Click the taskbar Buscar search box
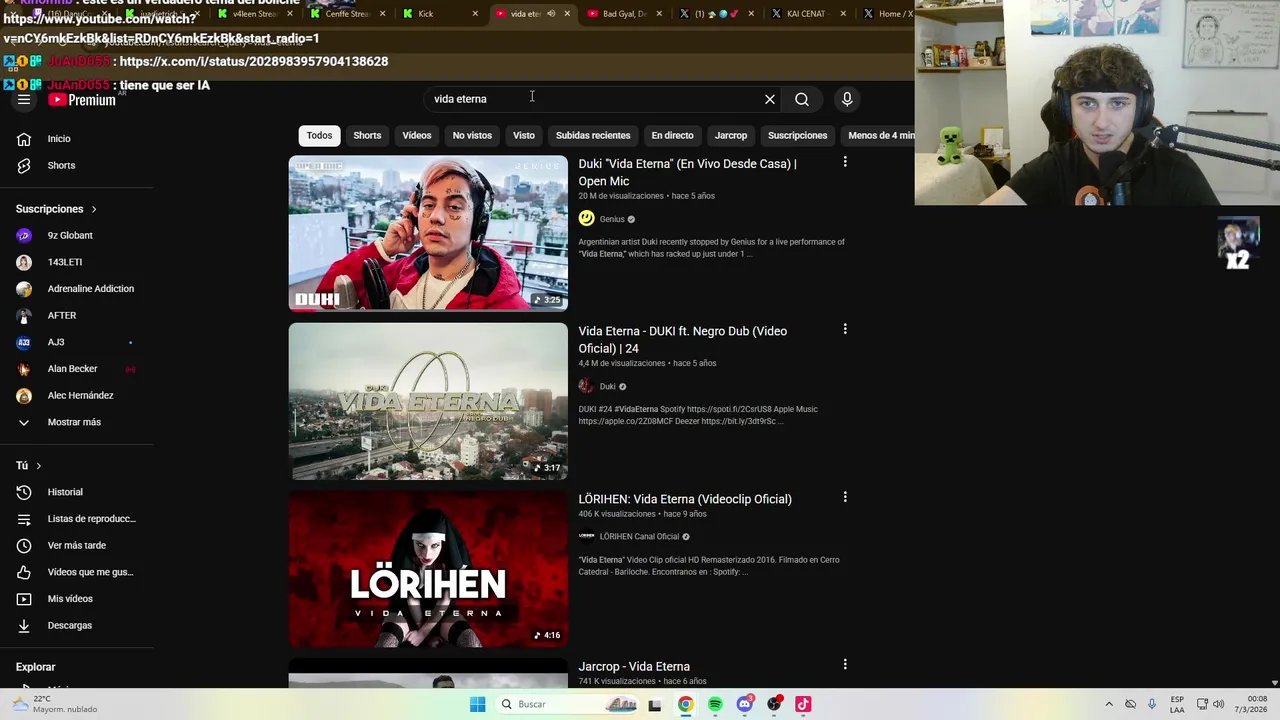 (567, 704)
